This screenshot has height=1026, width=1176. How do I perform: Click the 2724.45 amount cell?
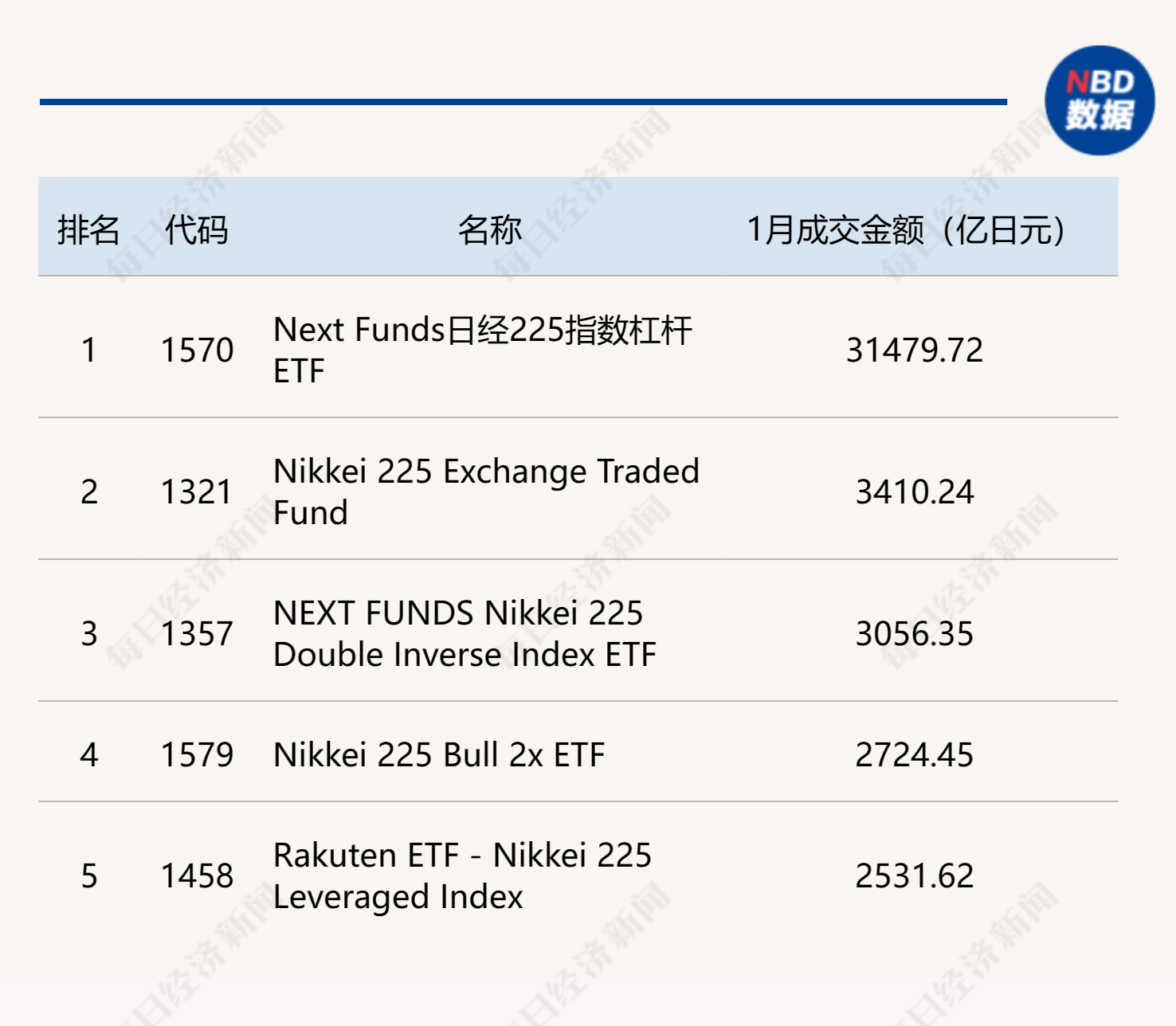914,754
